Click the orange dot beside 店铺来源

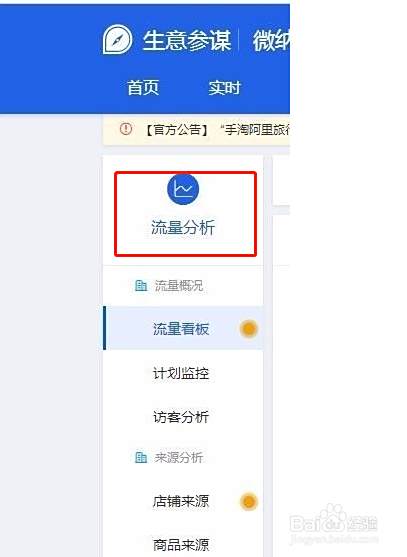coord(249,502)
